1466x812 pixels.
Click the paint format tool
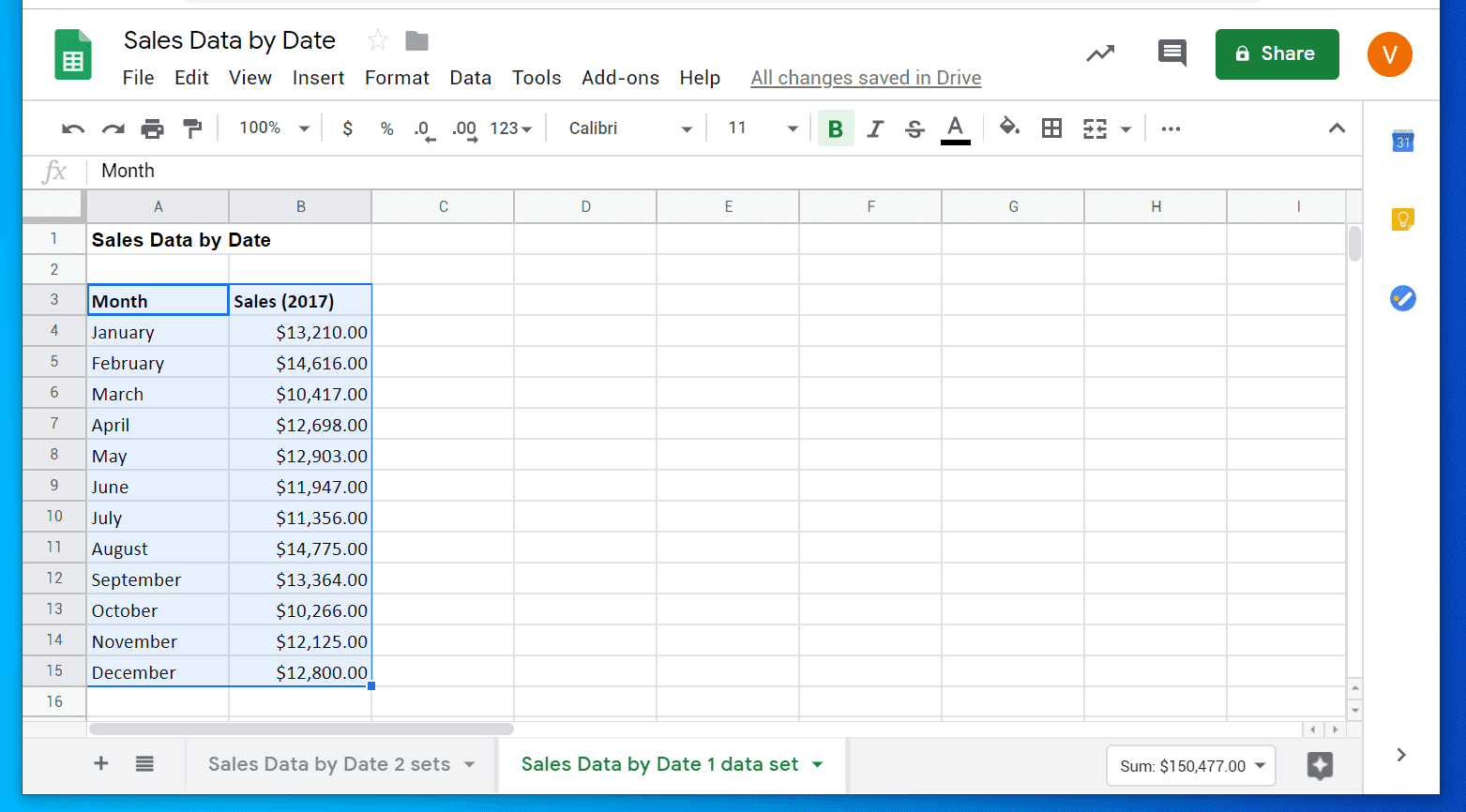pyautogui.click(x=191, y=128)
